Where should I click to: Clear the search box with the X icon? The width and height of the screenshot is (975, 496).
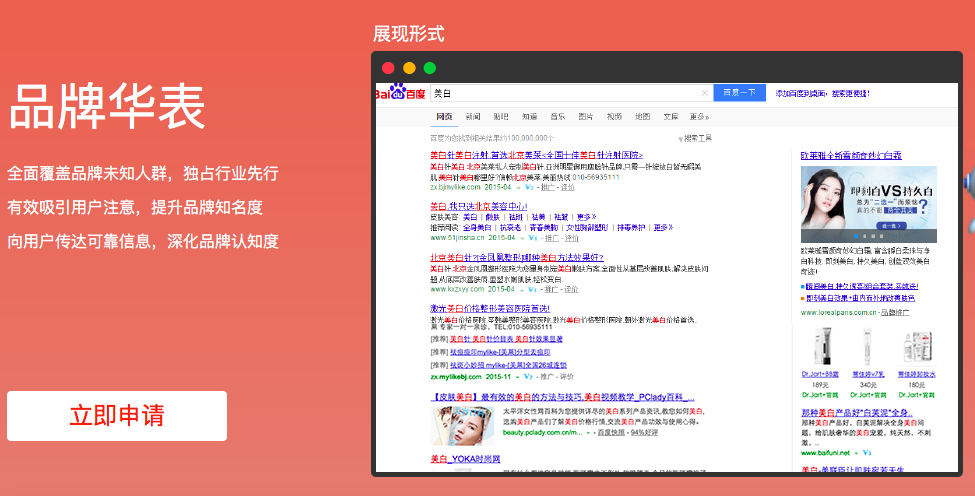(704, 93)
